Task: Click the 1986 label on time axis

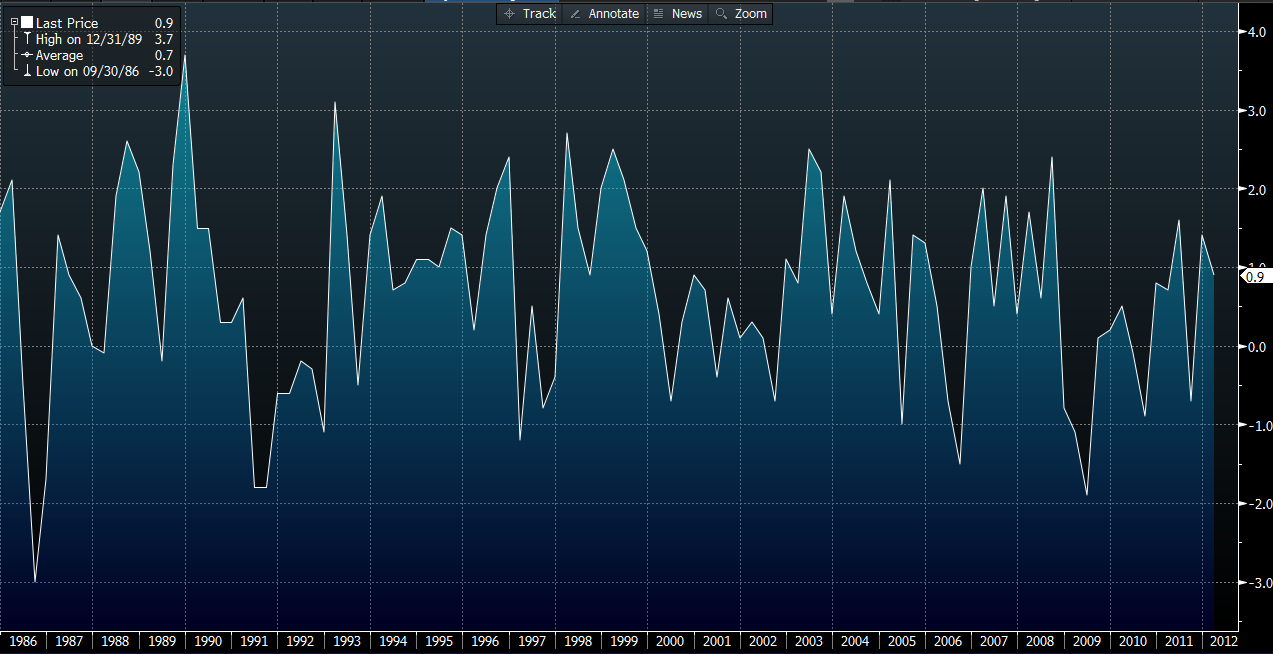Action: coord(22,641)
